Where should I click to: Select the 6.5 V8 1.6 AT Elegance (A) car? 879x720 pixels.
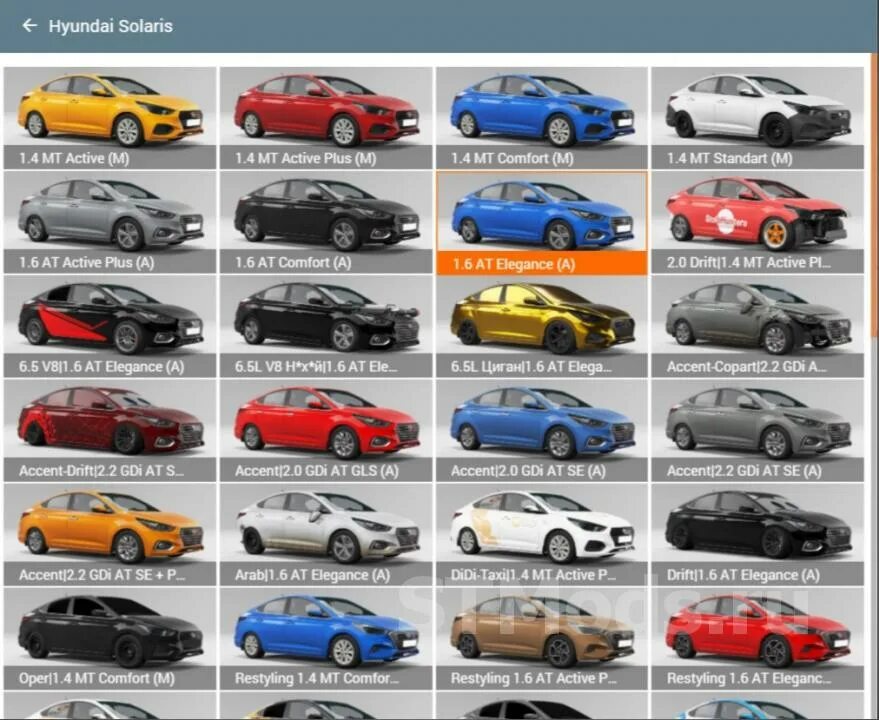[110, 326]
